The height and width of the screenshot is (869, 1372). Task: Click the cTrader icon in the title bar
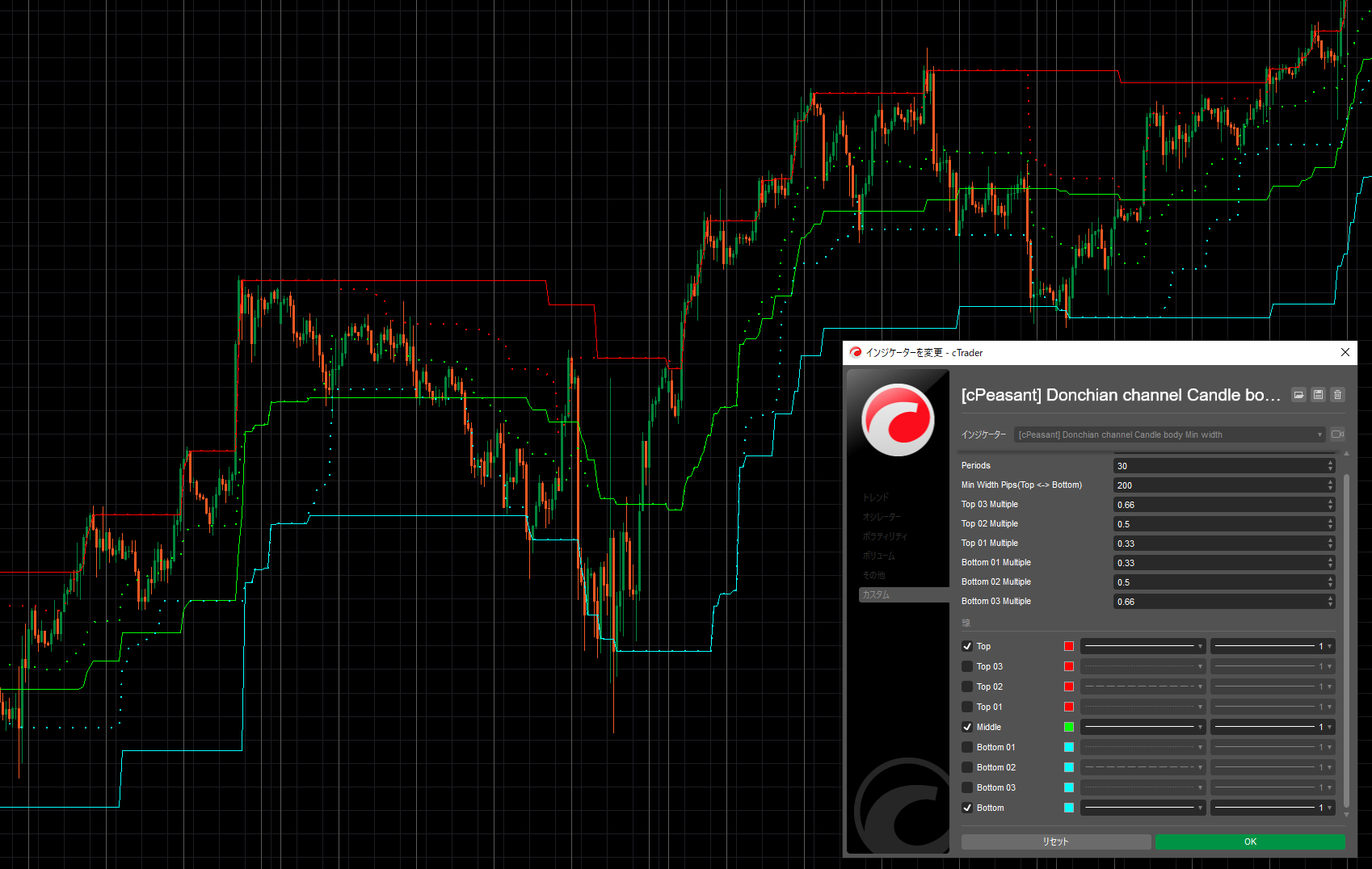pyautogui.click(x=854, y=352)
